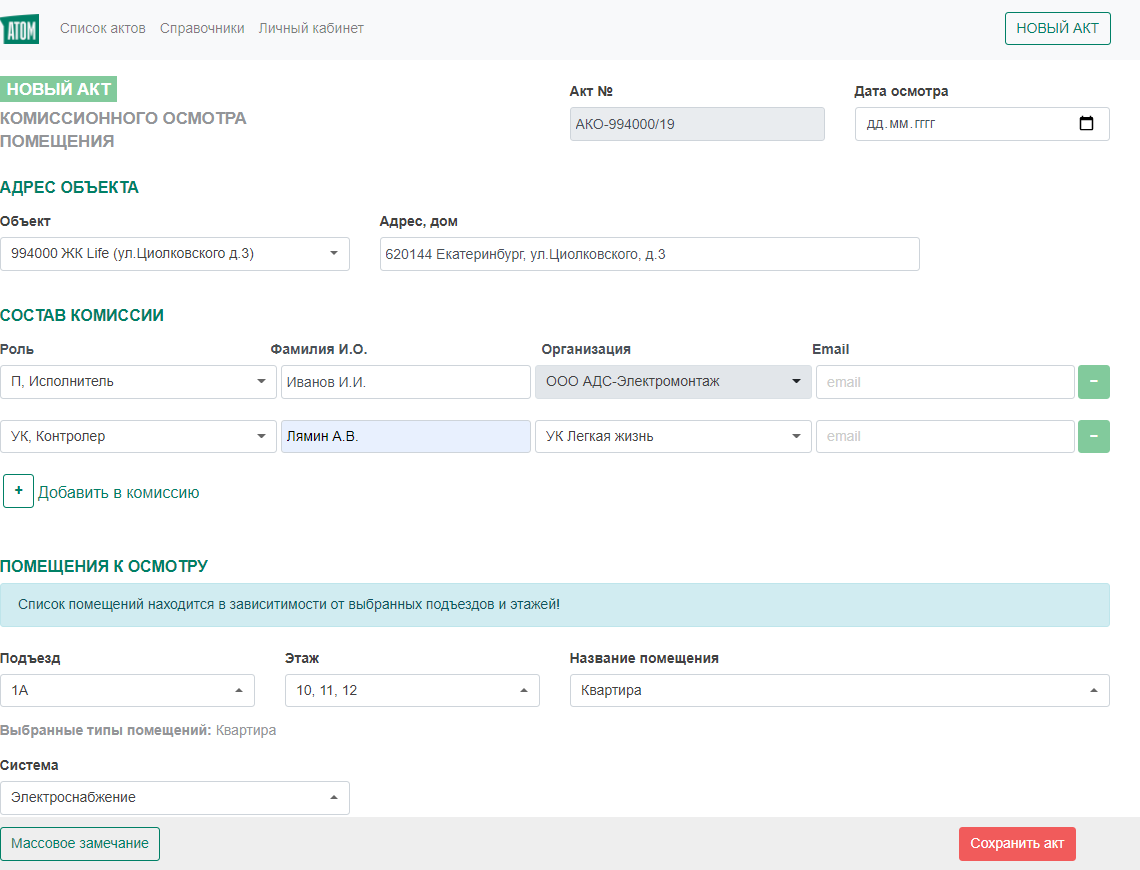Expand the role dropdown showing УК, Контролер
The image size is (1140, 870).
click(x=138, y=436)
